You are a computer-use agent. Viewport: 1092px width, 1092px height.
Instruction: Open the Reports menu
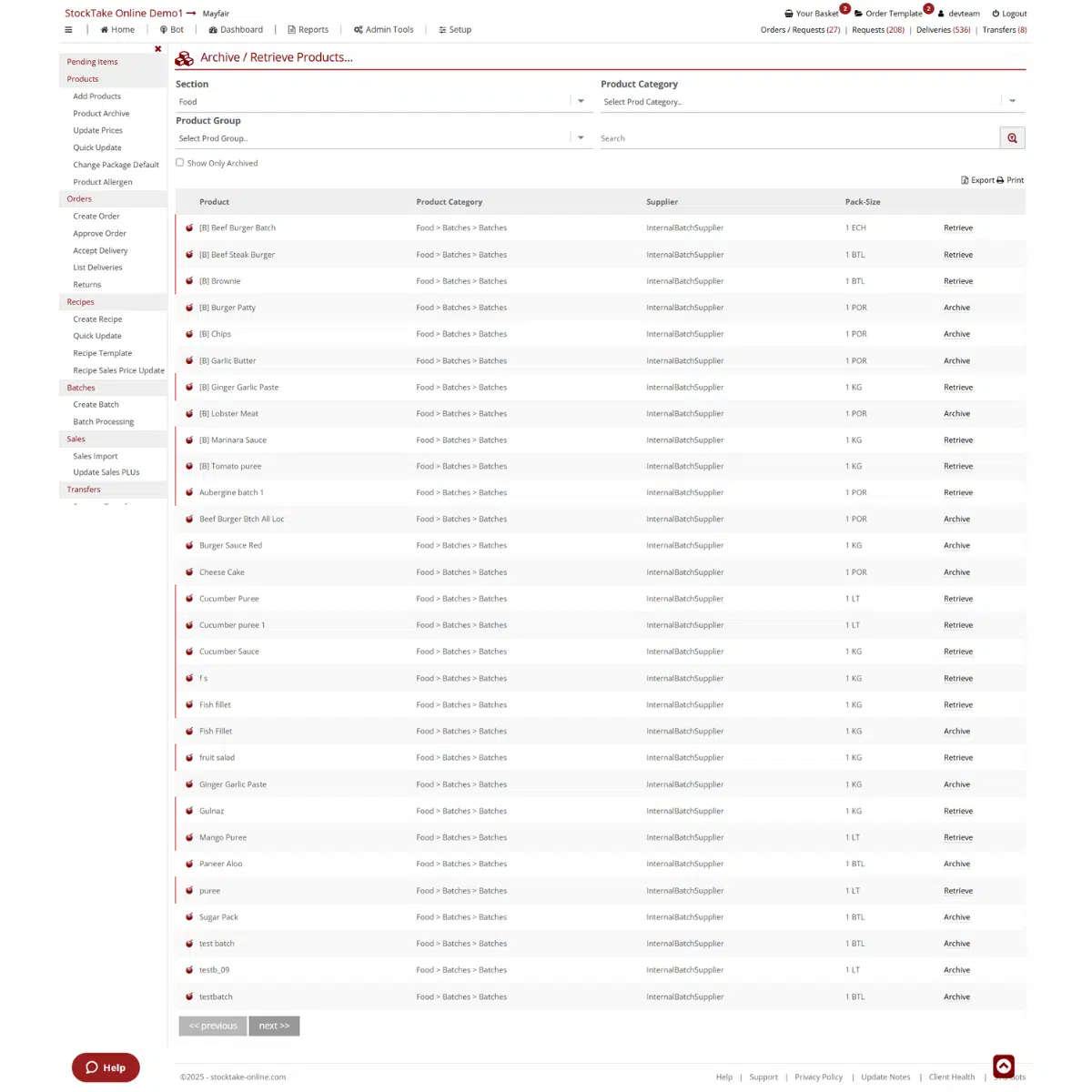pos(308,30)
